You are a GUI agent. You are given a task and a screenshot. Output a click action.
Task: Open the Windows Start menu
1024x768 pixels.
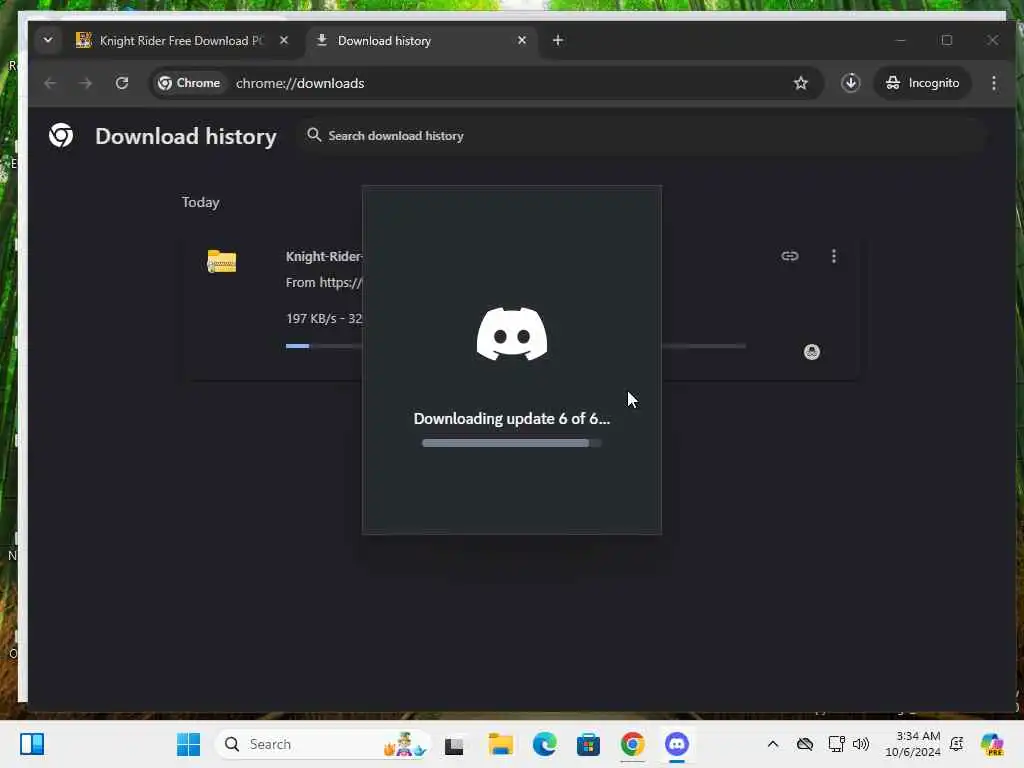click(189, 744)
